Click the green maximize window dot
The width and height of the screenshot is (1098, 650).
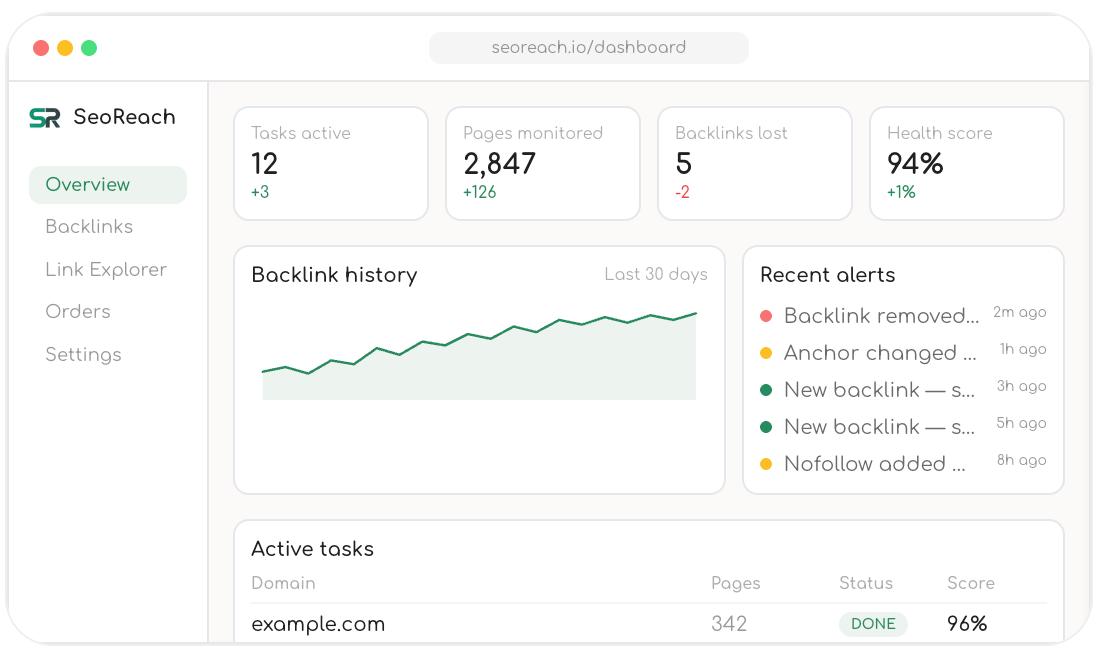pos(89,48)
